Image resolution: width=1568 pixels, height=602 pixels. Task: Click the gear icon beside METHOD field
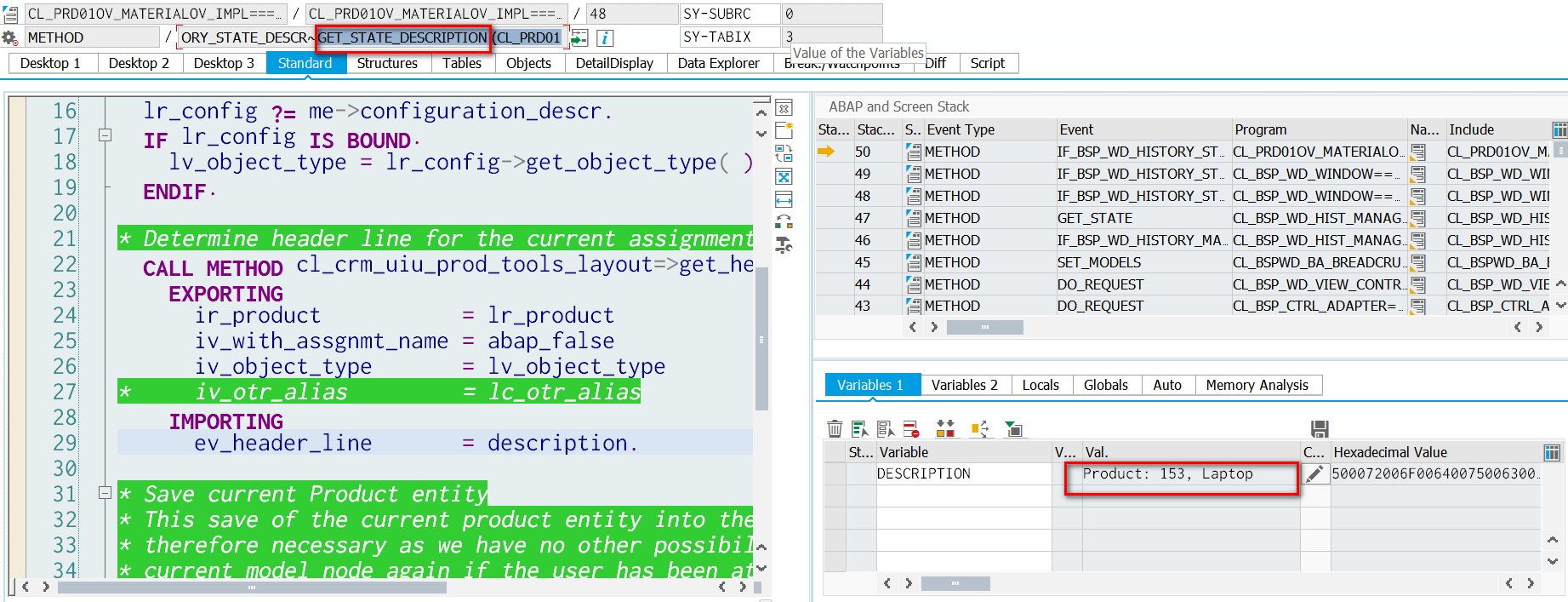[9, 37]
